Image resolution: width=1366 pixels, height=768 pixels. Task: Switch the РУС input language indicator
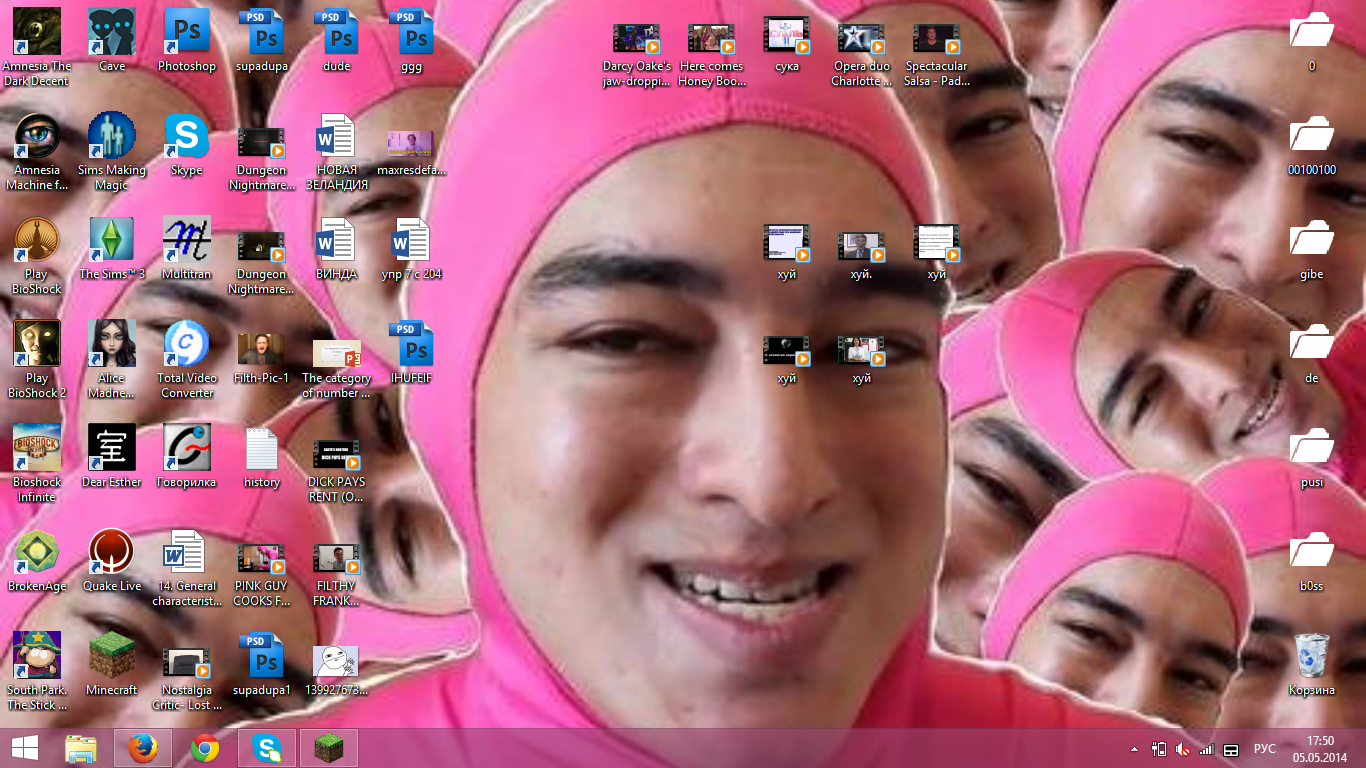1265,749
